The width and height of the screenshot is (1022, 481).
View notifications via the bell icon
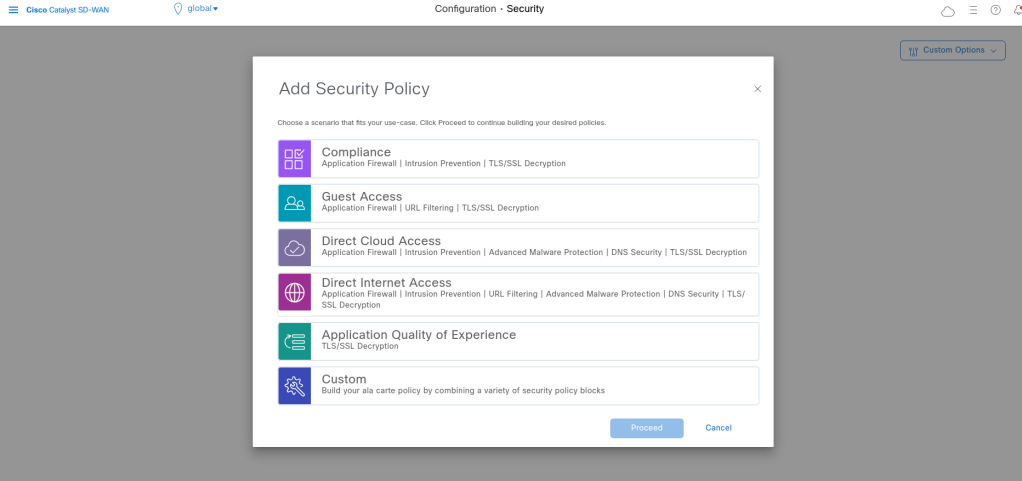(x=1017, y=10)
